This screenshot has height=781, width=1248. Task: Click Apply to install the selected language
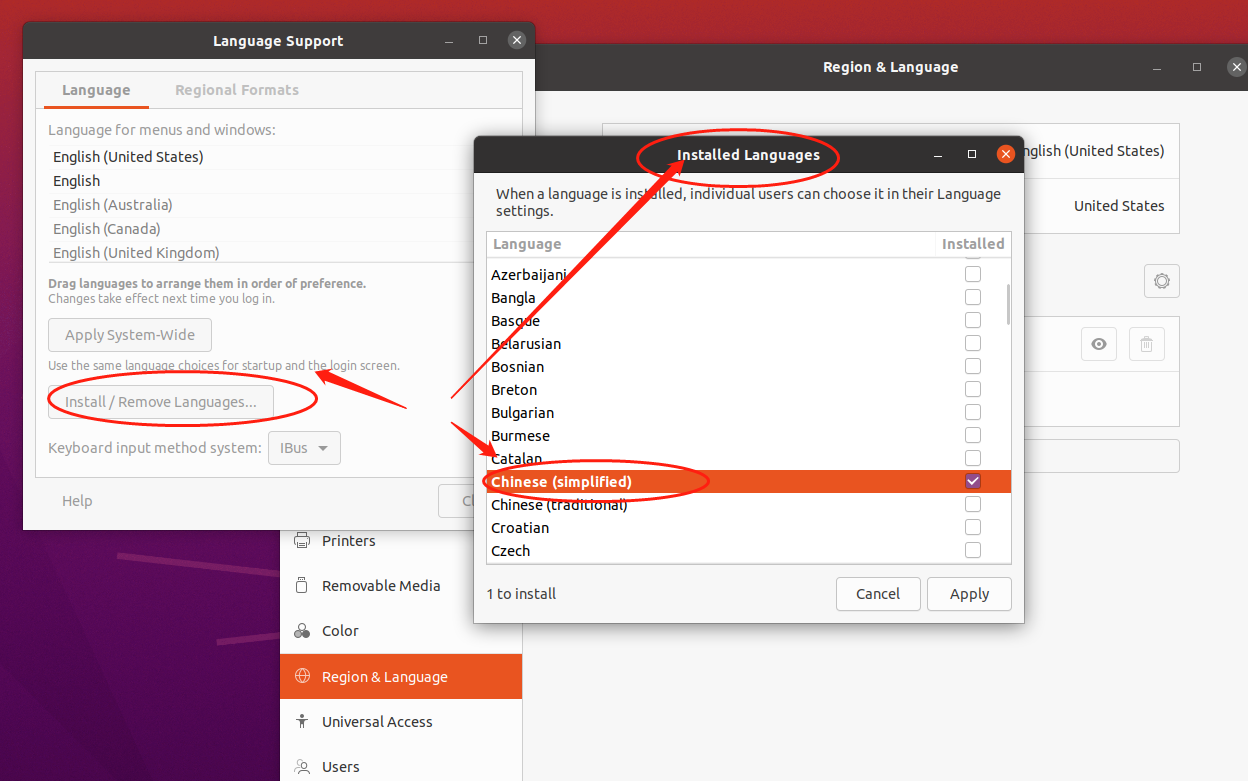coord(968,593)
